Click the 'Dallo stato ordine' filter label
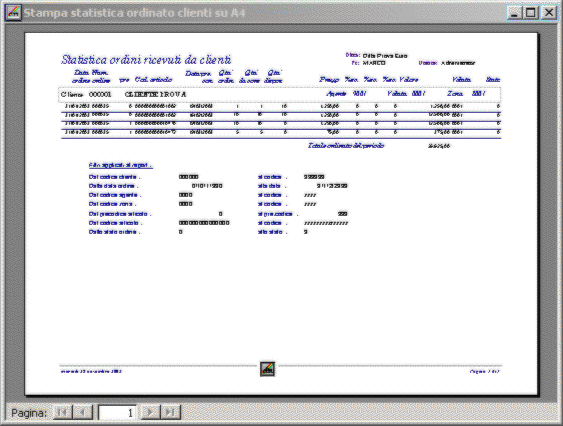Viewport: 563px width, 426px height. tap(114, 232)
